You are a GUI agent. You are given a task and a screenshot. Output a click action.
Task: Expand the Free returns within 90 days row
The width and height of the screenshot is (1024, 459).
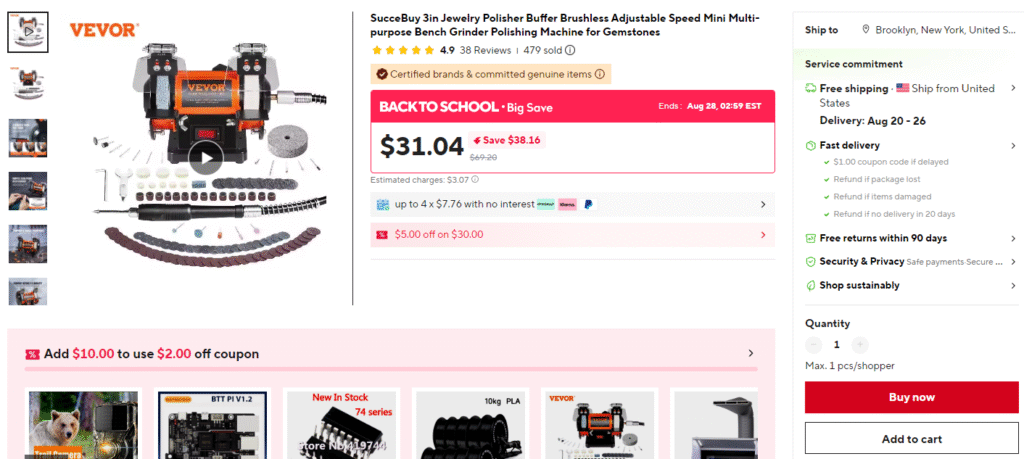908,238
